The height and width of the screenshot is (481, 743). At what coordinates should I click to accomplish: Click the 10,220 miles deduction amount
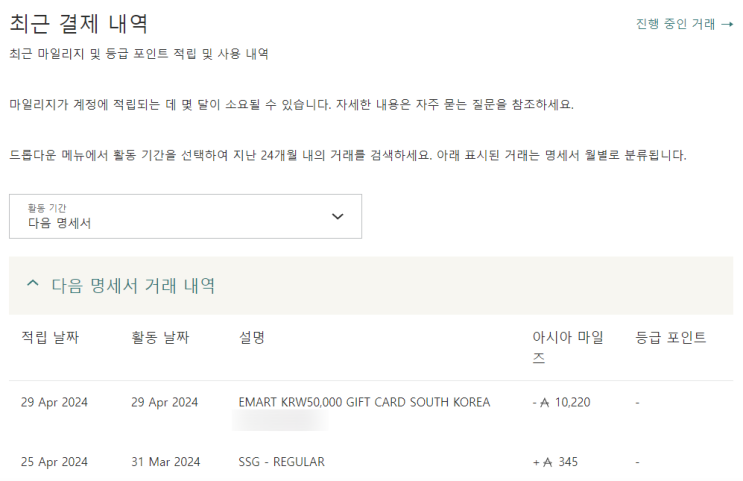coord(572,403)
